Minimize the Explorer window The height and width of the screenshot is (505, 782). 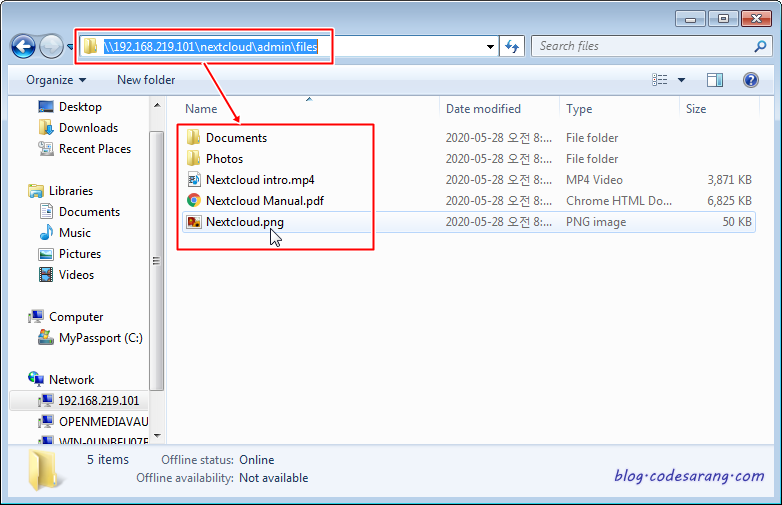click(x=690, y=19)
